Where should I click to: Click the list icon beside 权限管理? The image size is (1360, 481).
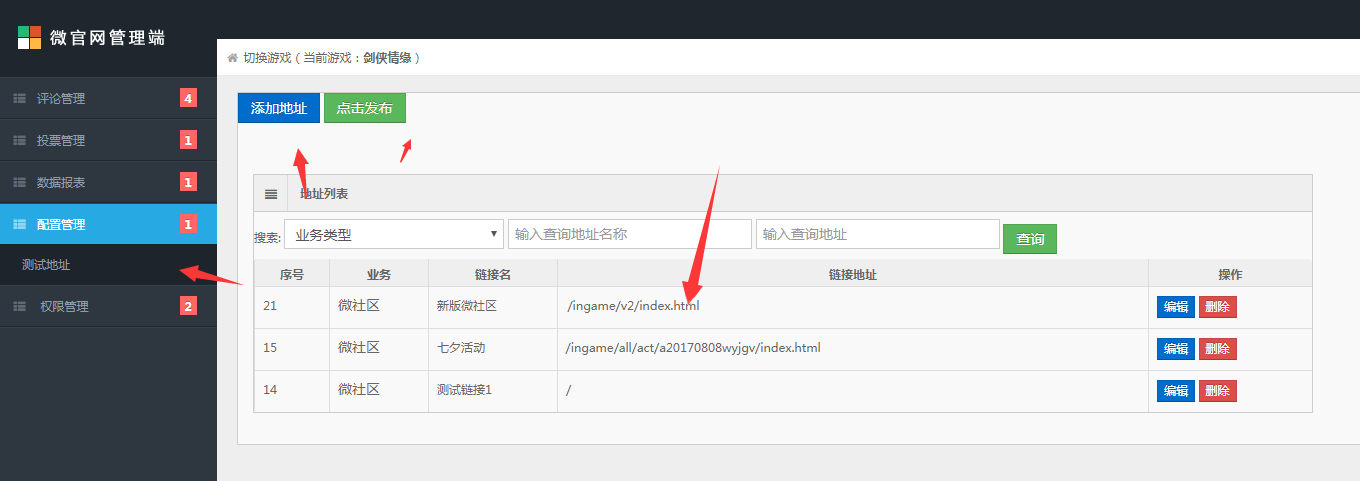click(18, 307)
